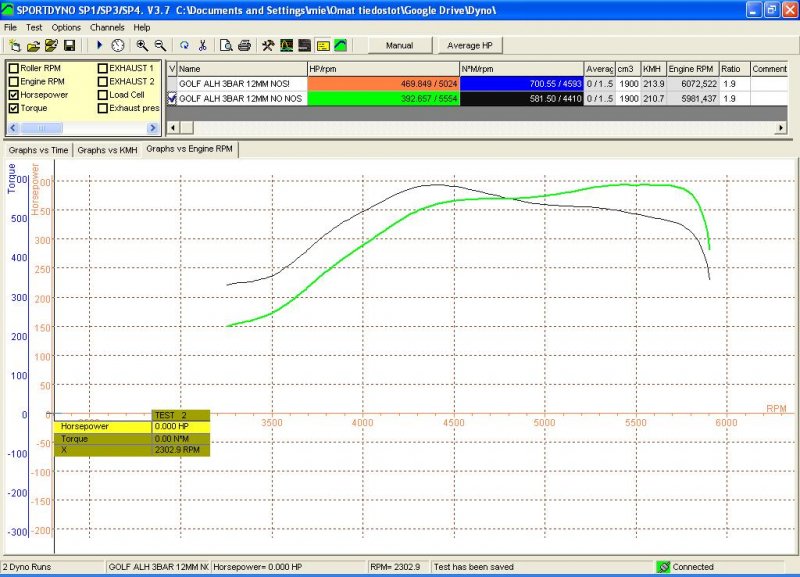Click the blue Play/start test arrow icon
The height and width of the screenshot is (577, 800).
[x=100, y=46]
